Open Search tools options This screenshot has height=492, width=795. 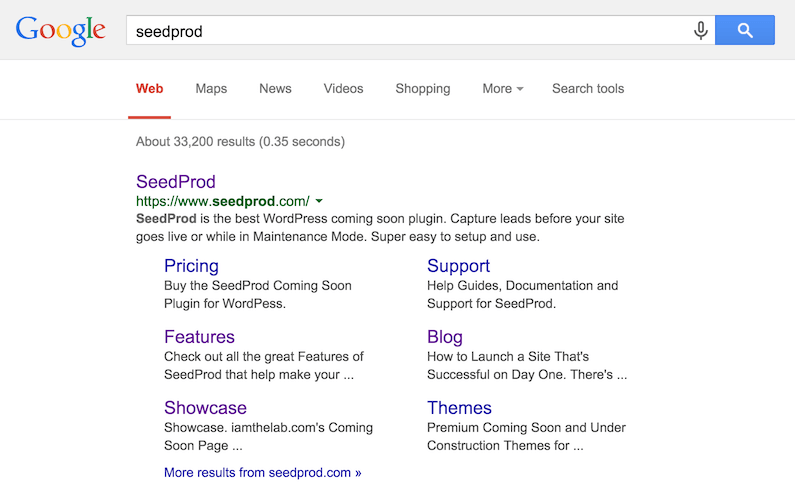(588, 88)
